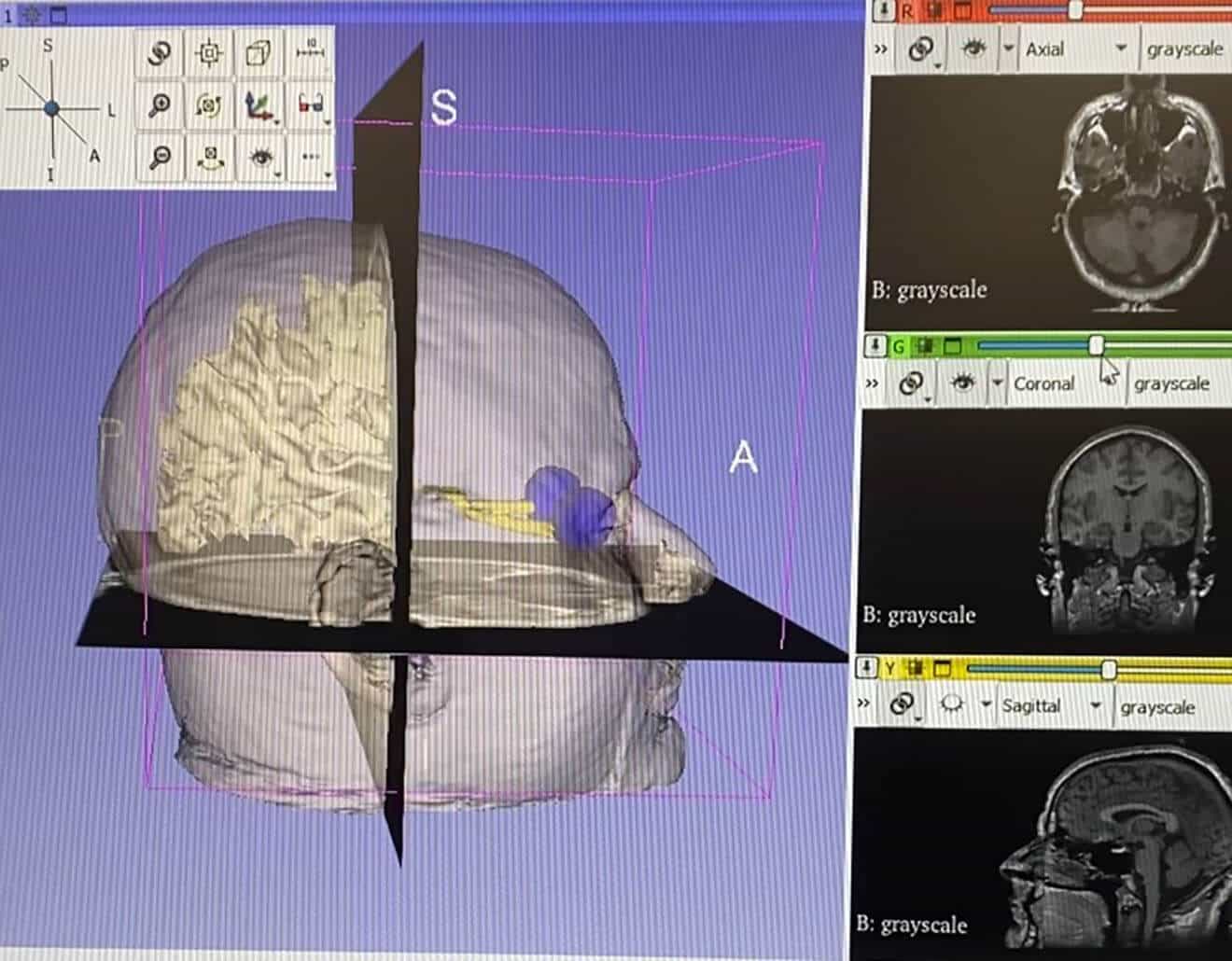
Task: Open the stereo viewing glasses menu
Action: (309, 103)
